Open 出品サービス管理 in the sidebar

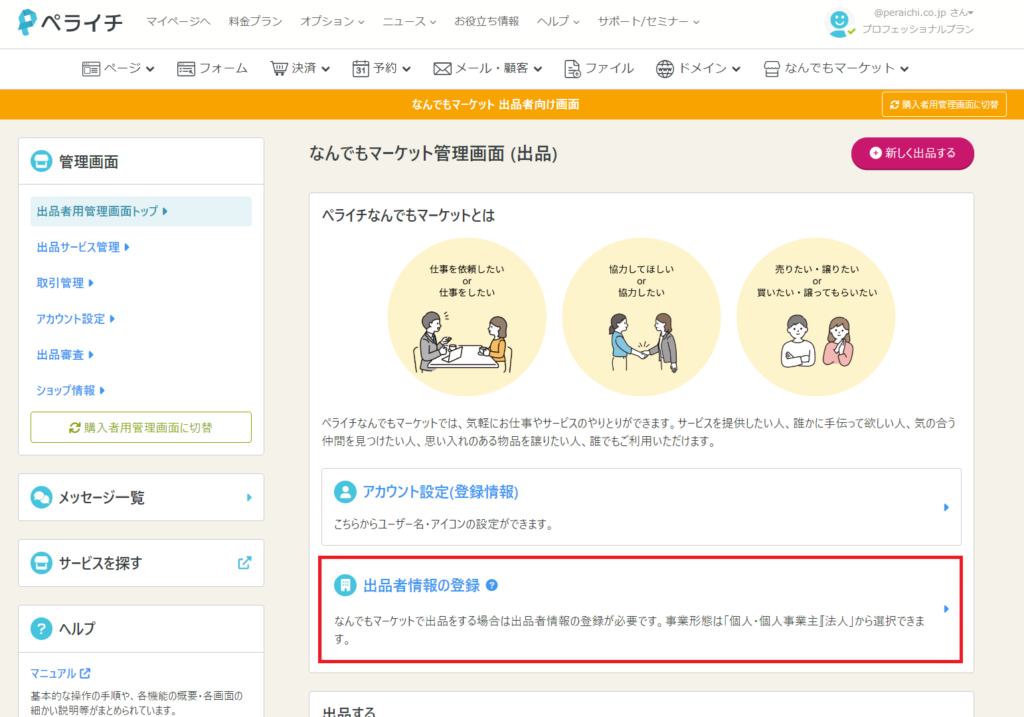[x=83, y=247]
